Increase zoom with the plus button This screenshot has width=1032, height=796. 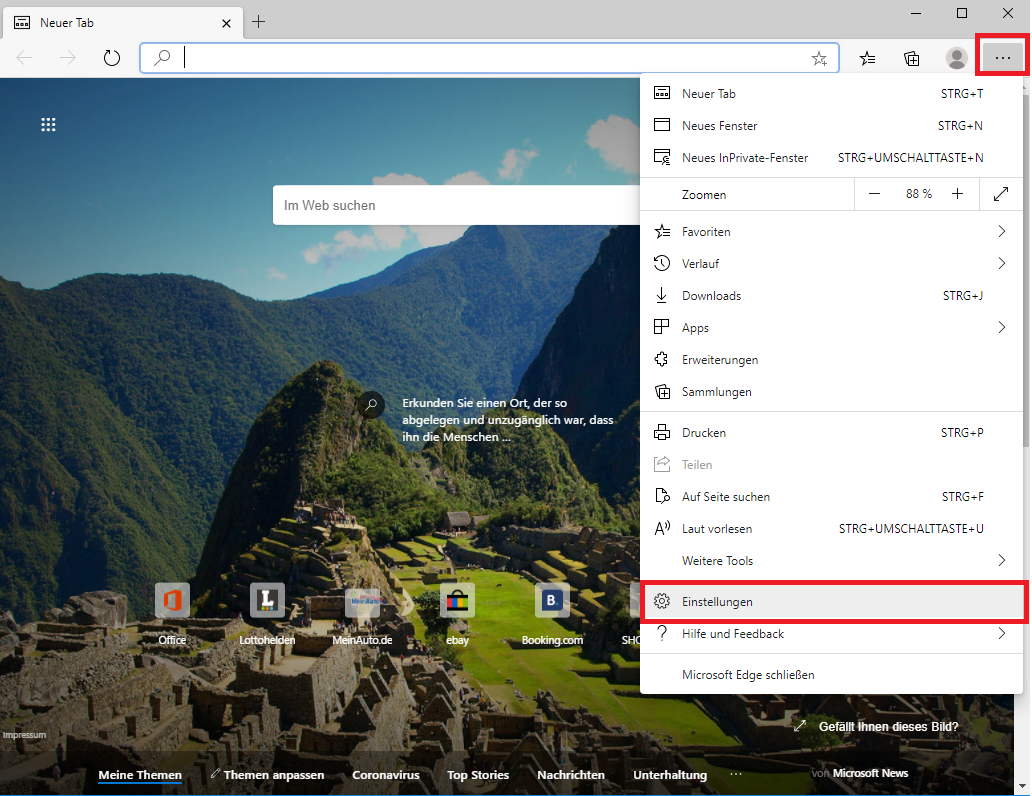tap(957, 194)
